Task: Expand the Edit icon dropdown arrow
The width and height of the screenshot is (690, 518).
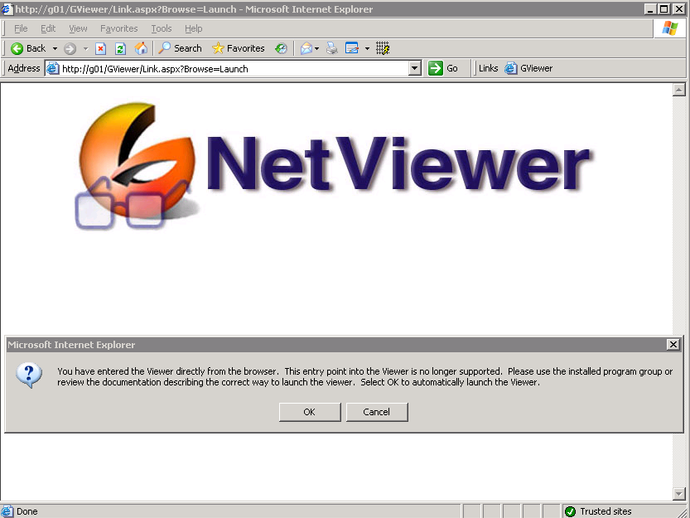Action: click(x=367, y=48)
